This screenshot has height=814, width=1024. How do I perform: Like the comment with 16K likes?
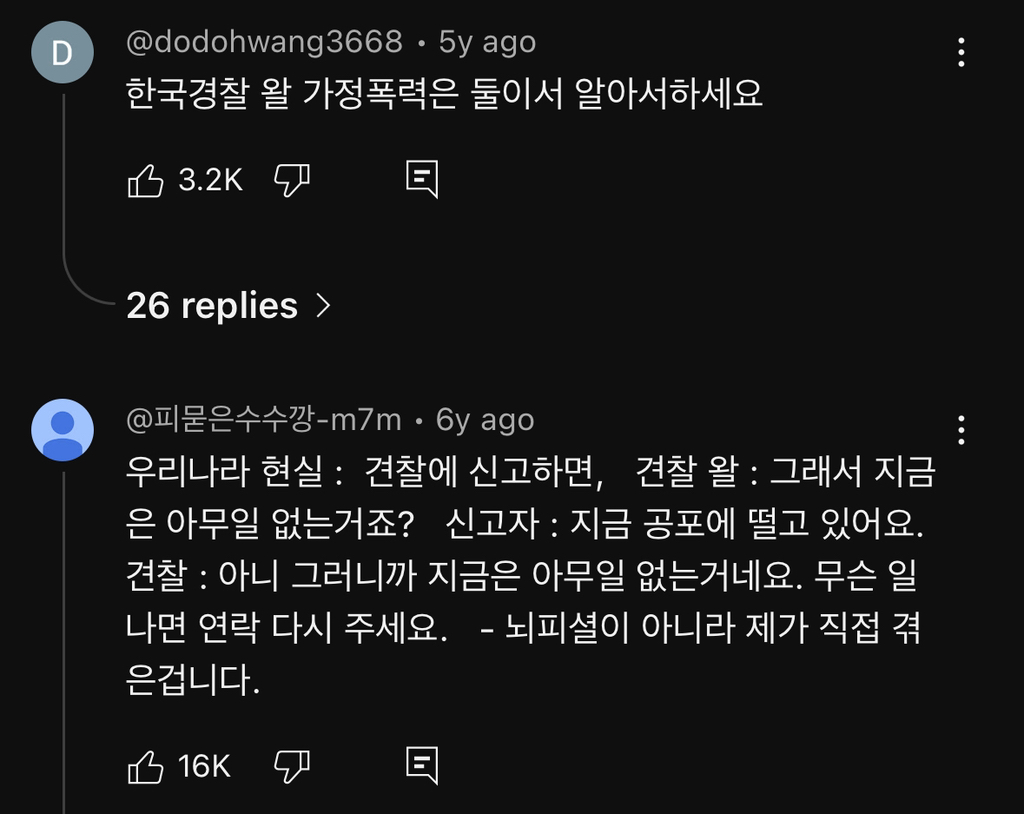point(146,767)
